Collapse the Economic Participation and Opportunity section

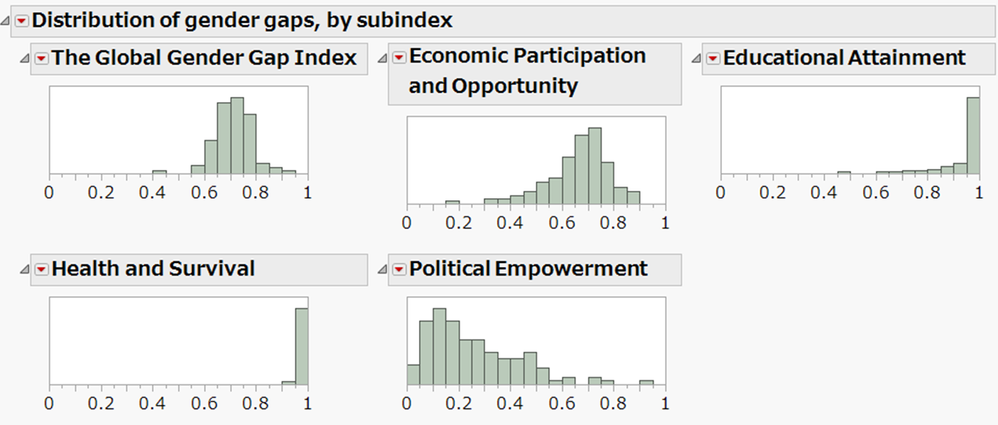(x=383, y=59)
